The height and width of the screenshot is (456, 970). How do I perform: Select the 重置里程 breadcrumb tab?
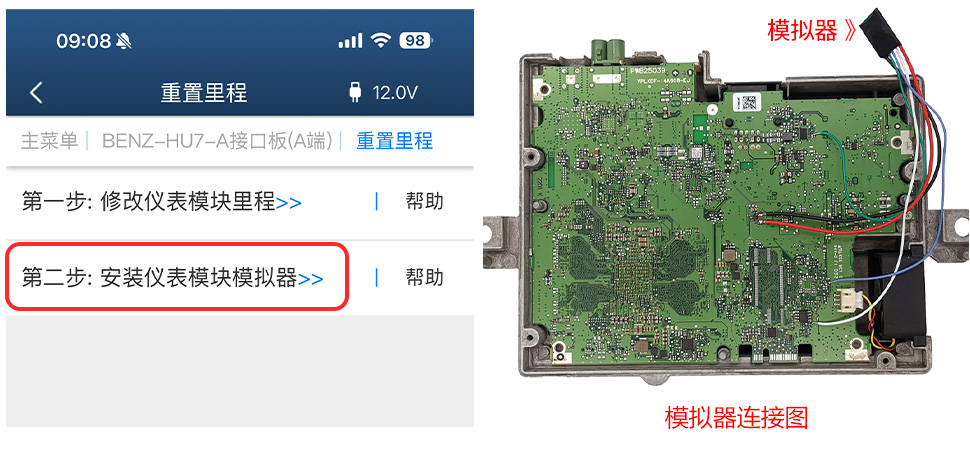click(394, 141)
